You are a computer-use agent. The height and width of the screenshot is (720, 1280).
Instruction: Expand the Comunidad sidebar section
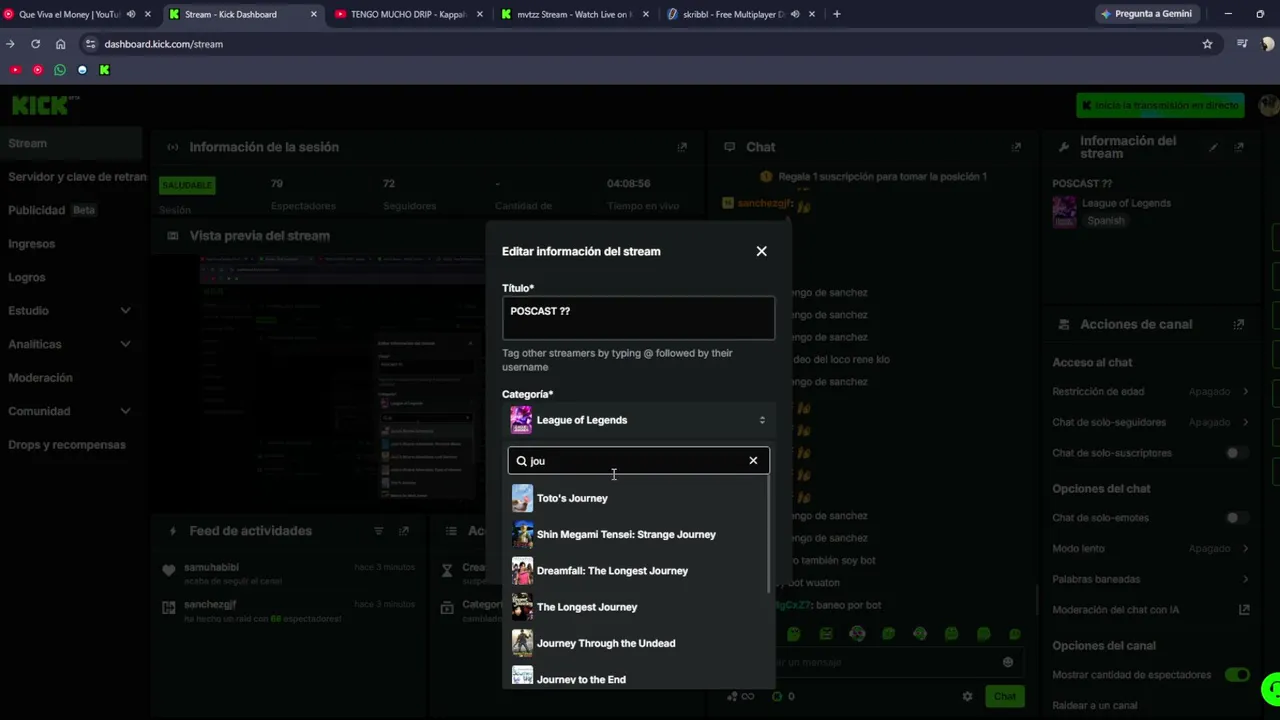(69, 411)
